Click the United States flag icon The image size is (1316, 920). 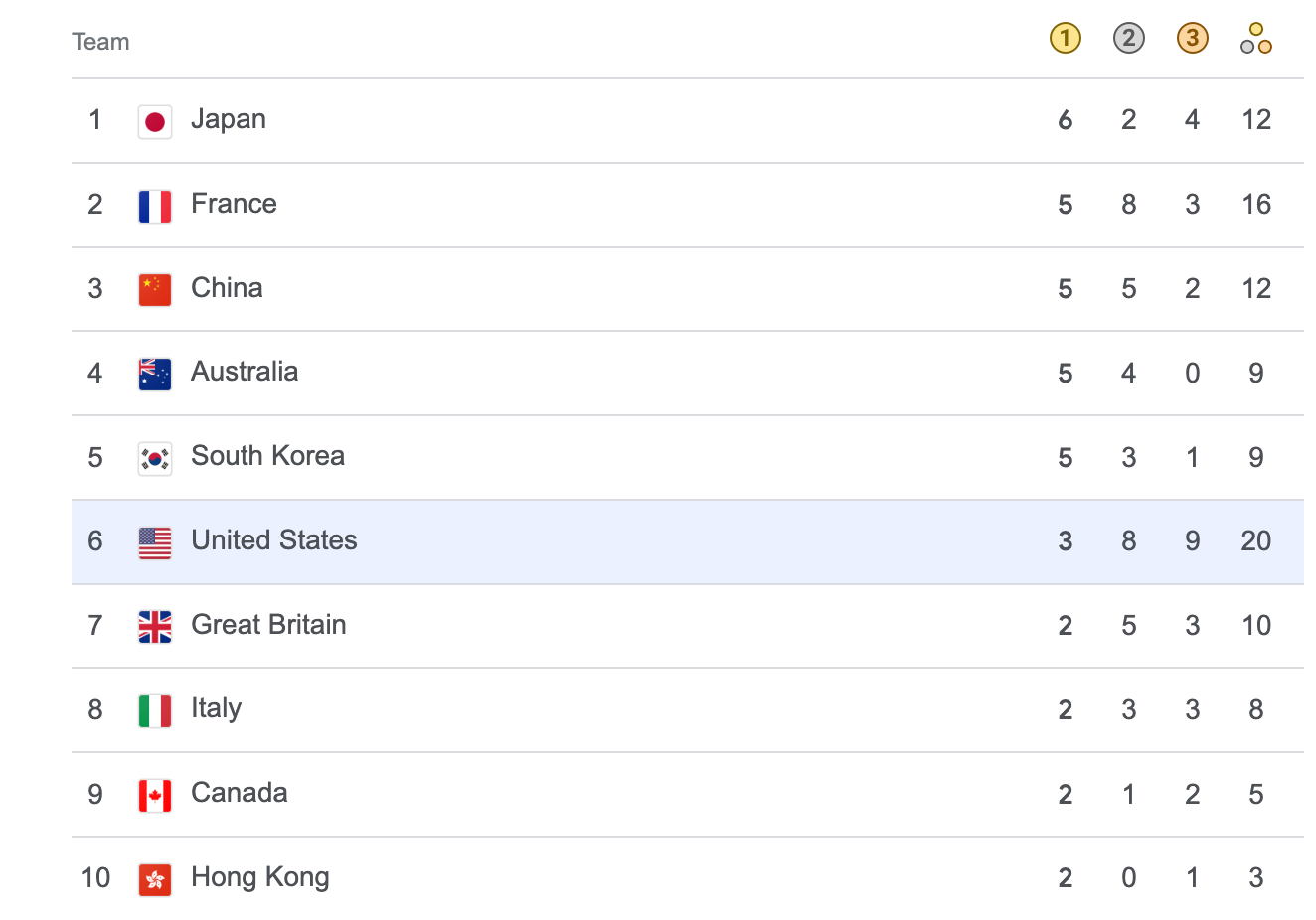(155, 542)
